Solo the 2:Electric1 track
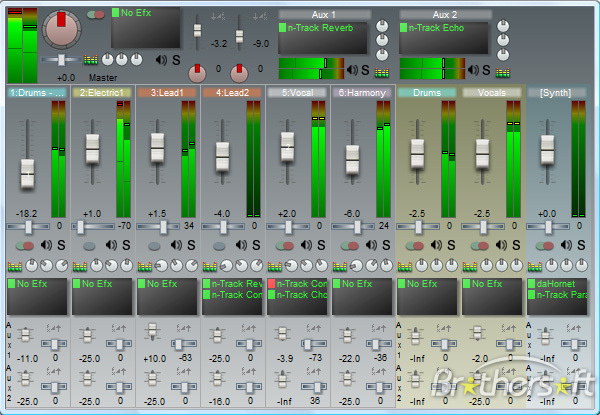 click(126, 245)
